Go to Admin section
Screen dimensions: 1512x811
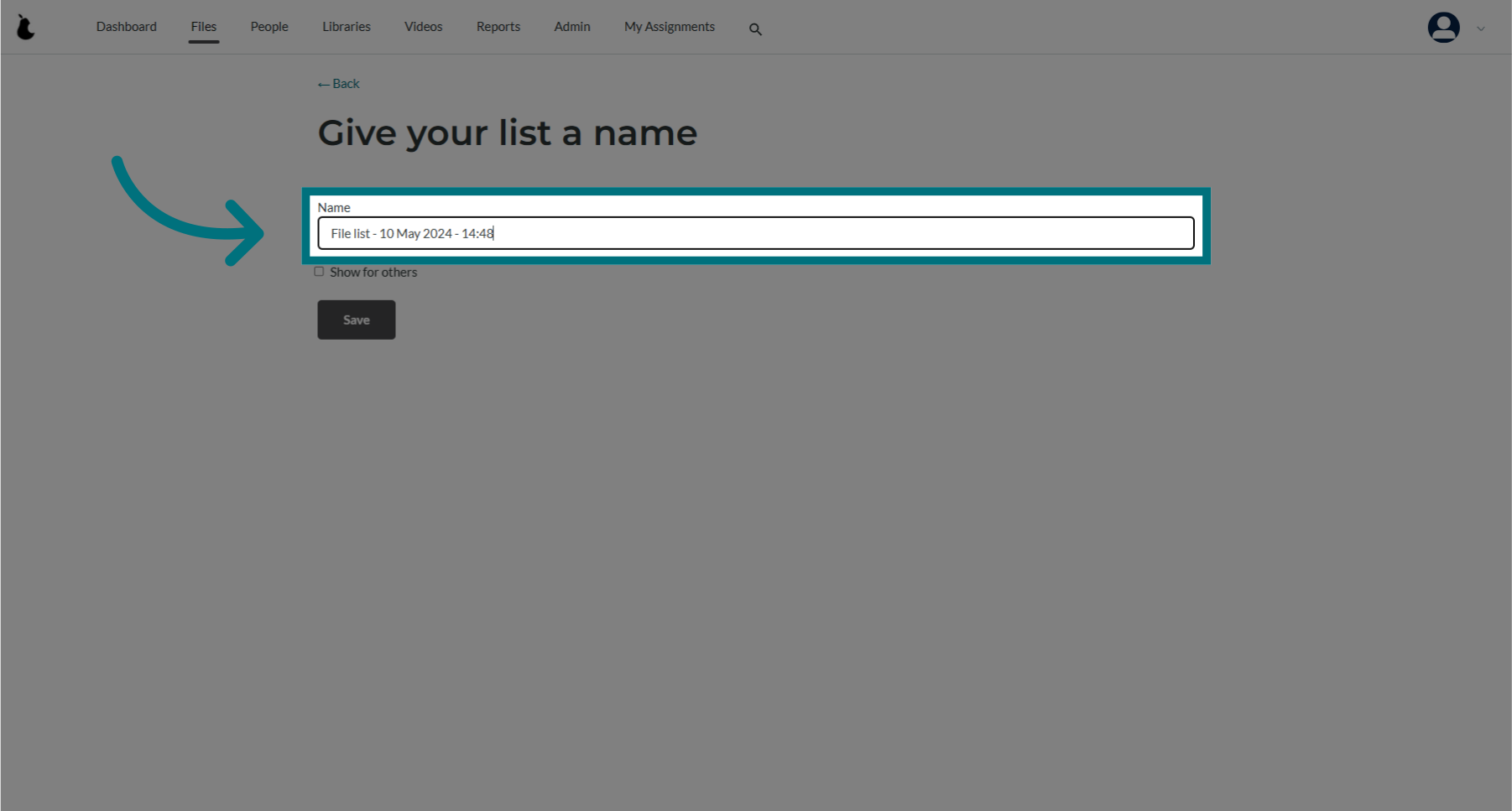[572, 27]
